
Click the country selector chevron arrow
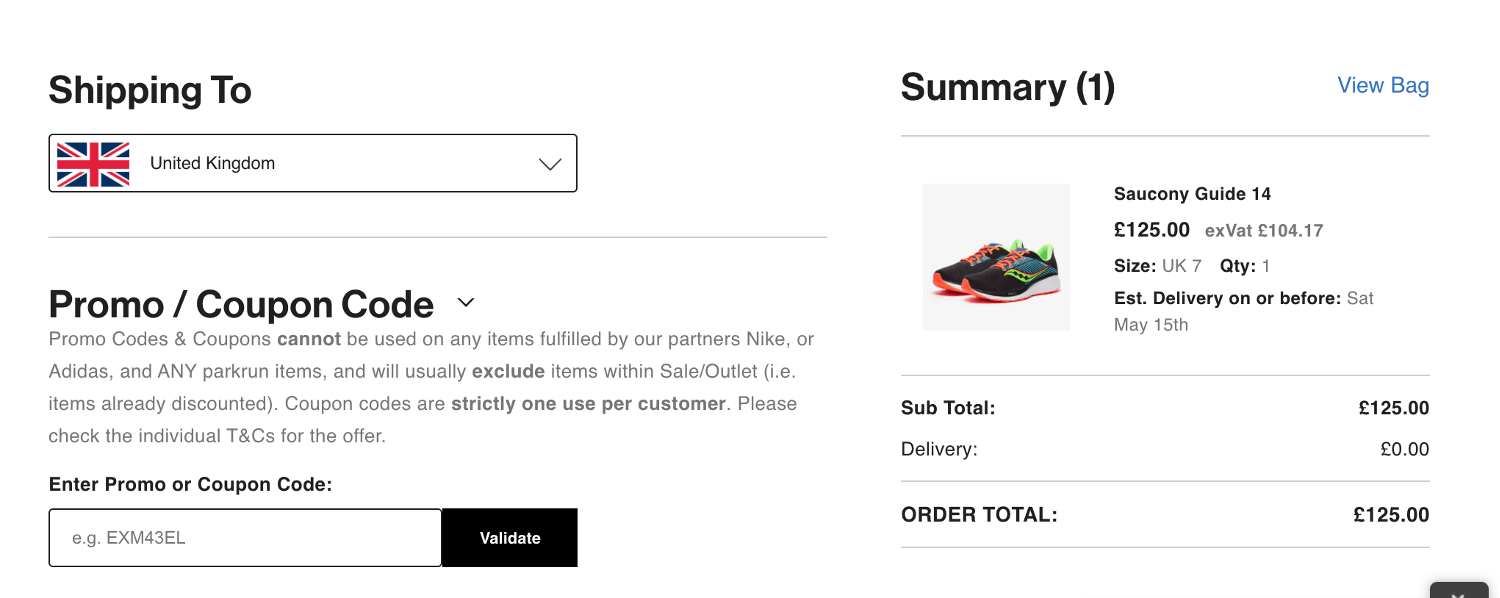click(x=549, y=163)
